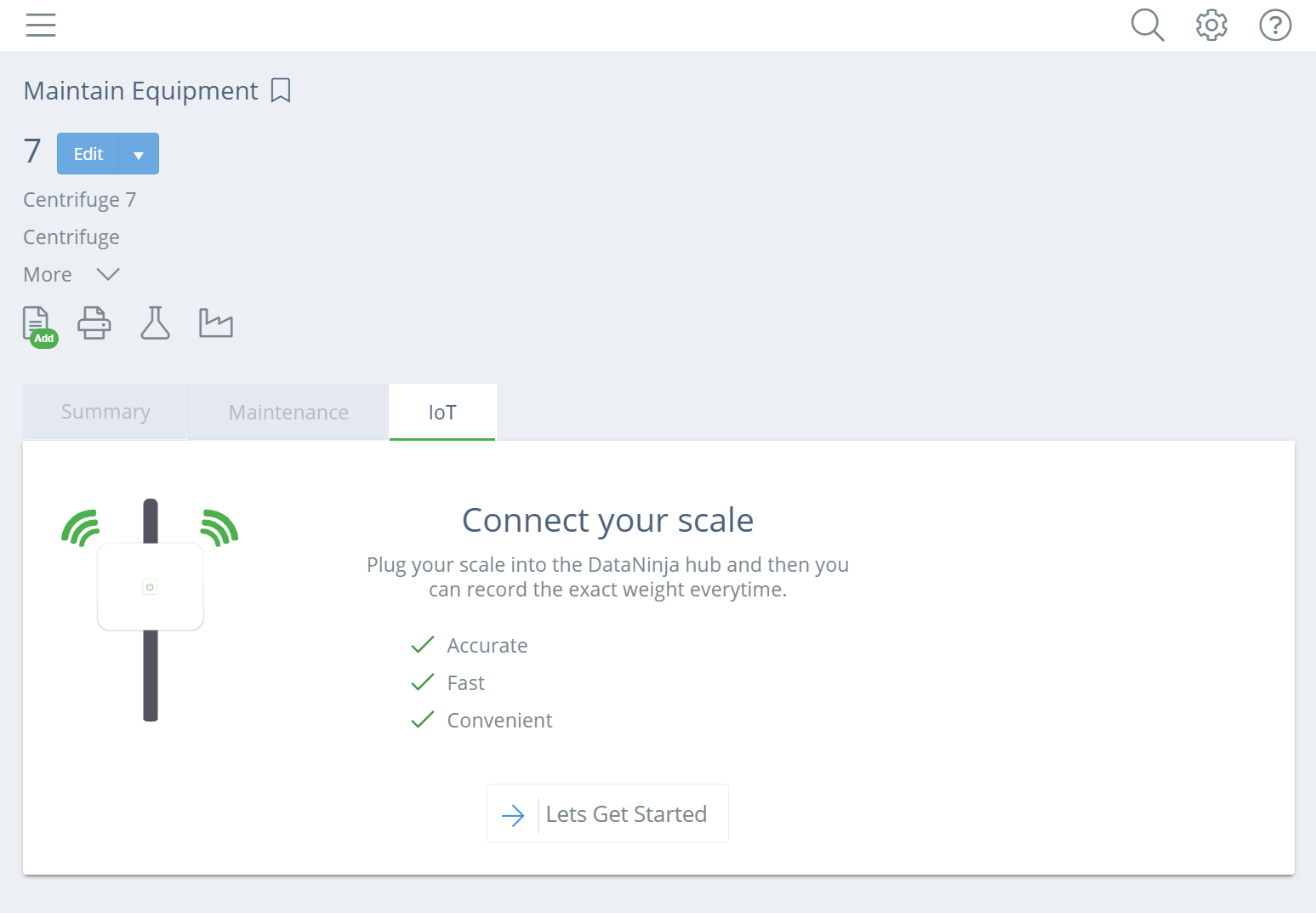1316x913 pixels.
Task: Click the Maintain Equipment title
Action: point(140,90)
